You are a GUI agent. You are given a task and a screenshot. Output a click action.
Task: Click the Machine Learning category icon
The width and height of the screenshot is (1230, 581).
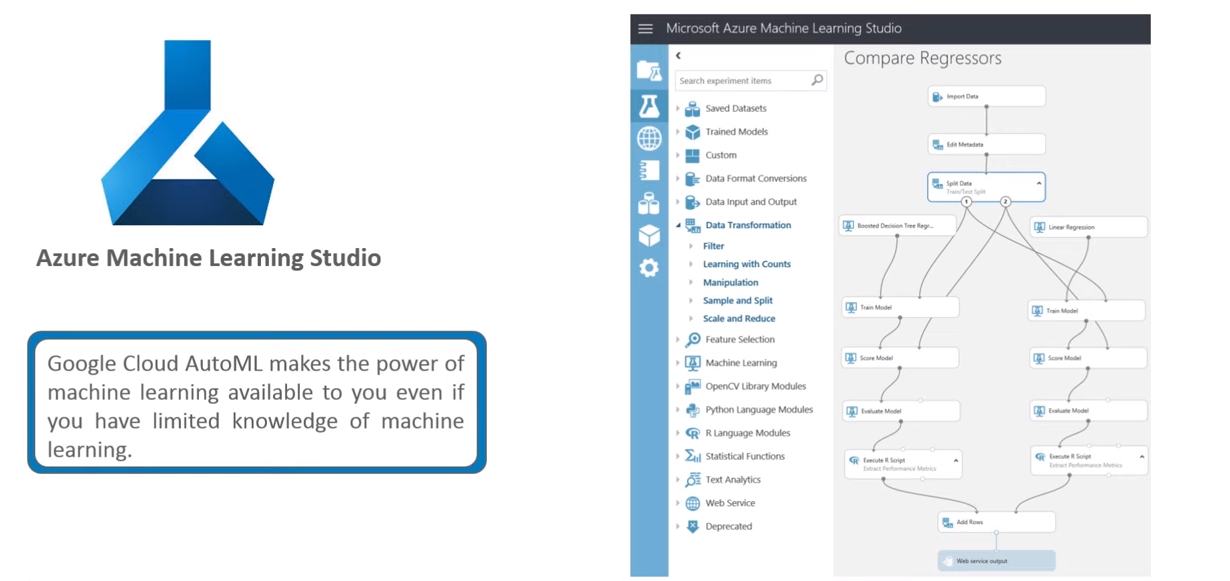click(x=692, y=363)
